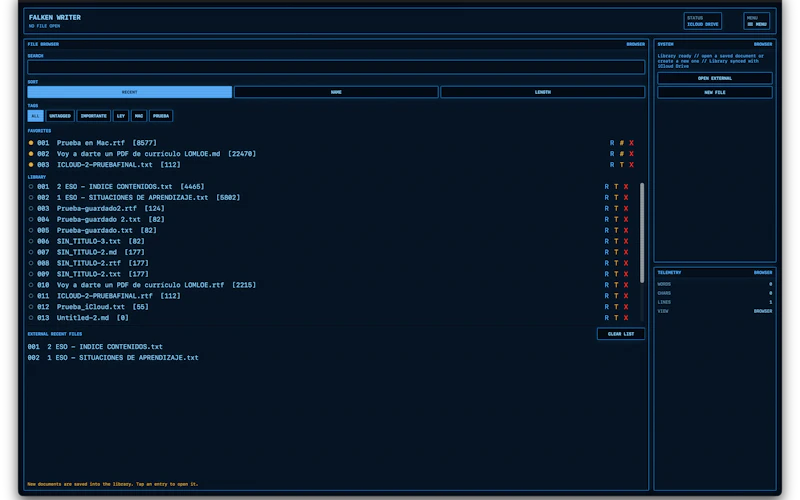Toggle favorite circle for Untitled-2.md
Screen dimensions: 800x500
pyautogui.click(x=31, y=318)
